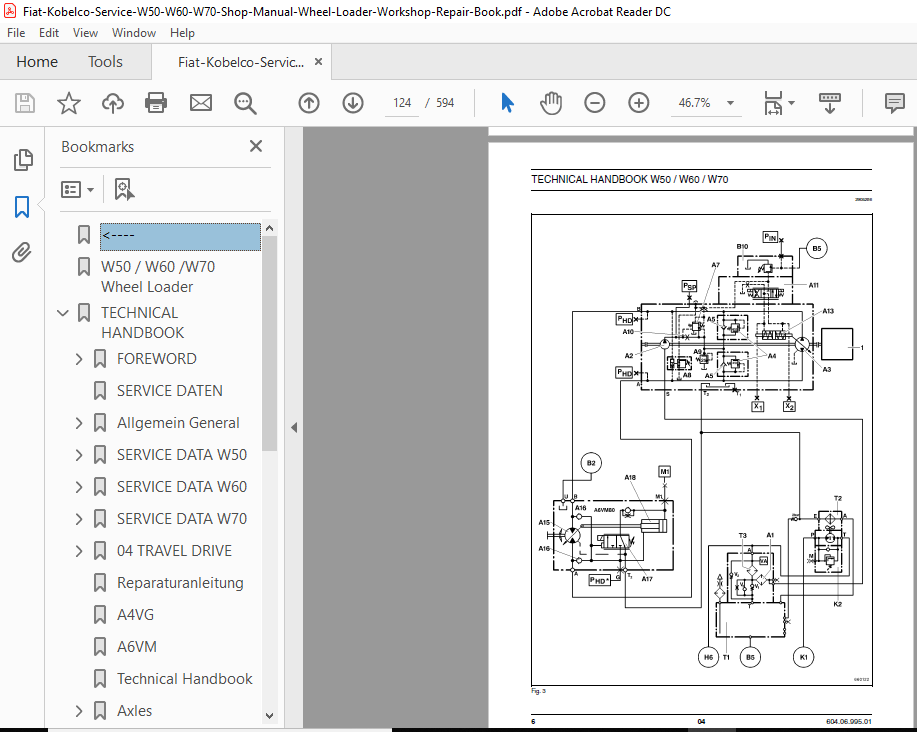Click bookmarks scrollbar up arrow
Screen dimensions: 917x732
pos(269,229)
